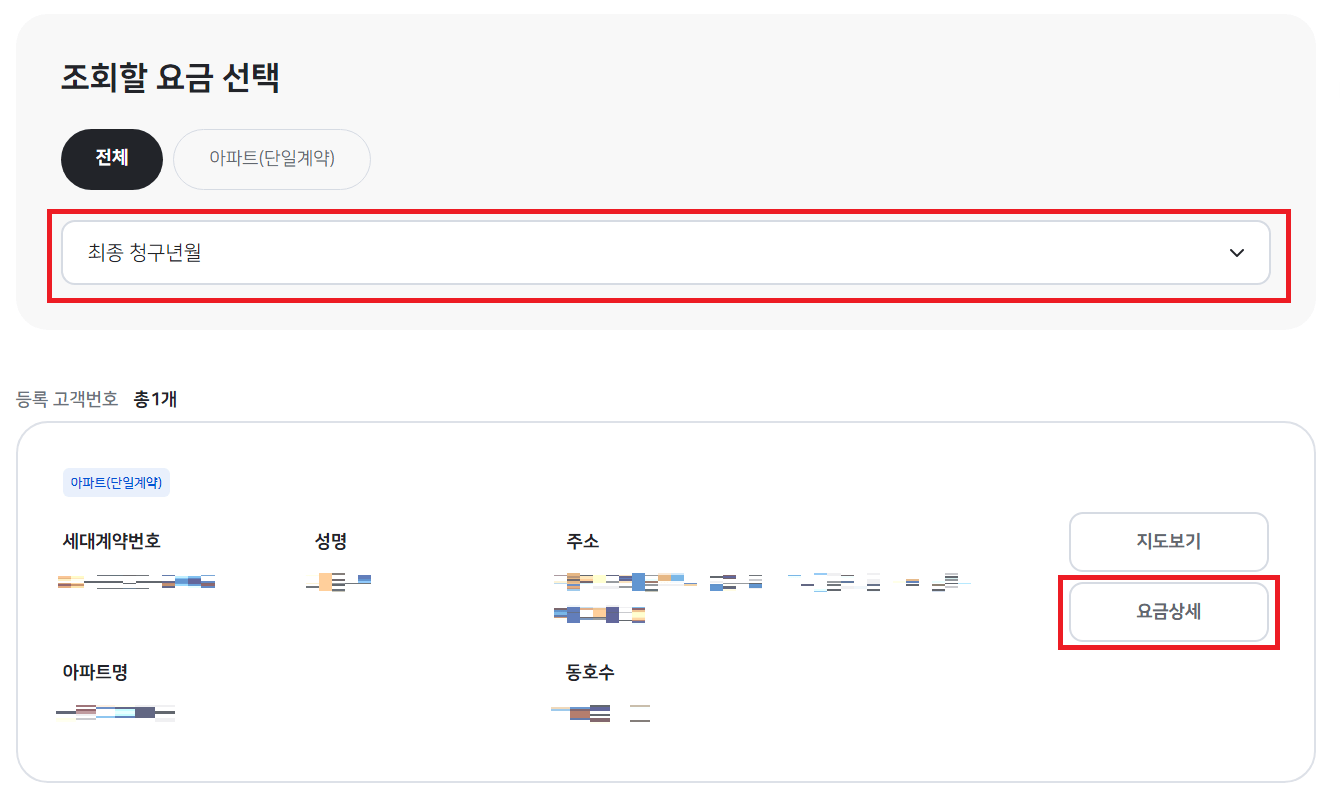Open 요금상세 for the registered contract

[x=1168, y=611]
